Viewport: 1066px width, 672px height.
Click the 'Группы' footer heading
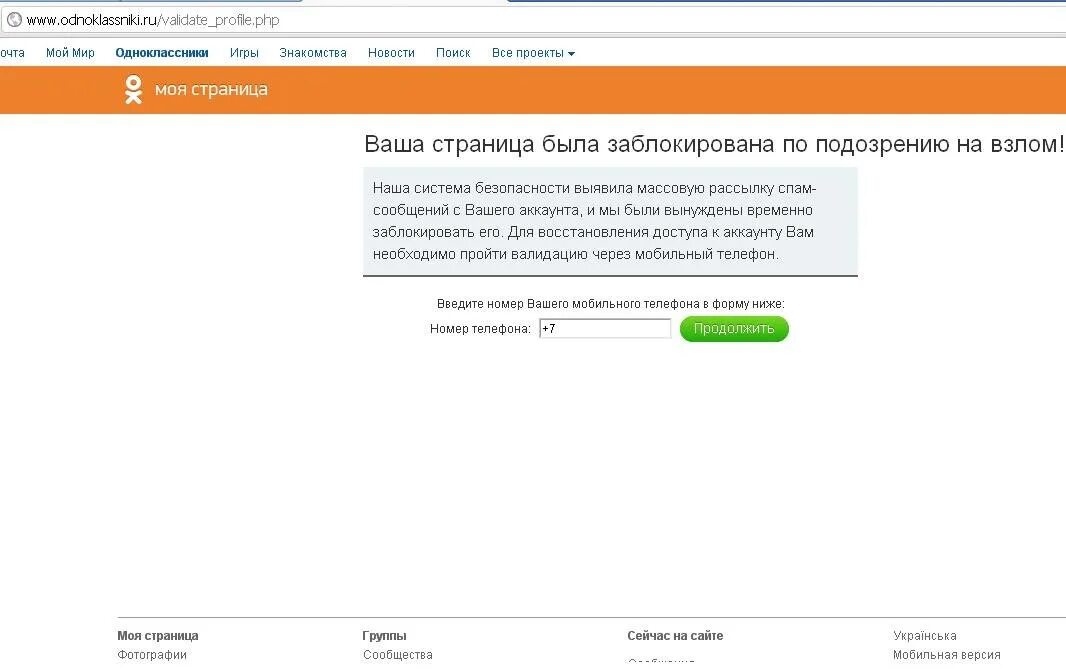[x=384, y=635]
